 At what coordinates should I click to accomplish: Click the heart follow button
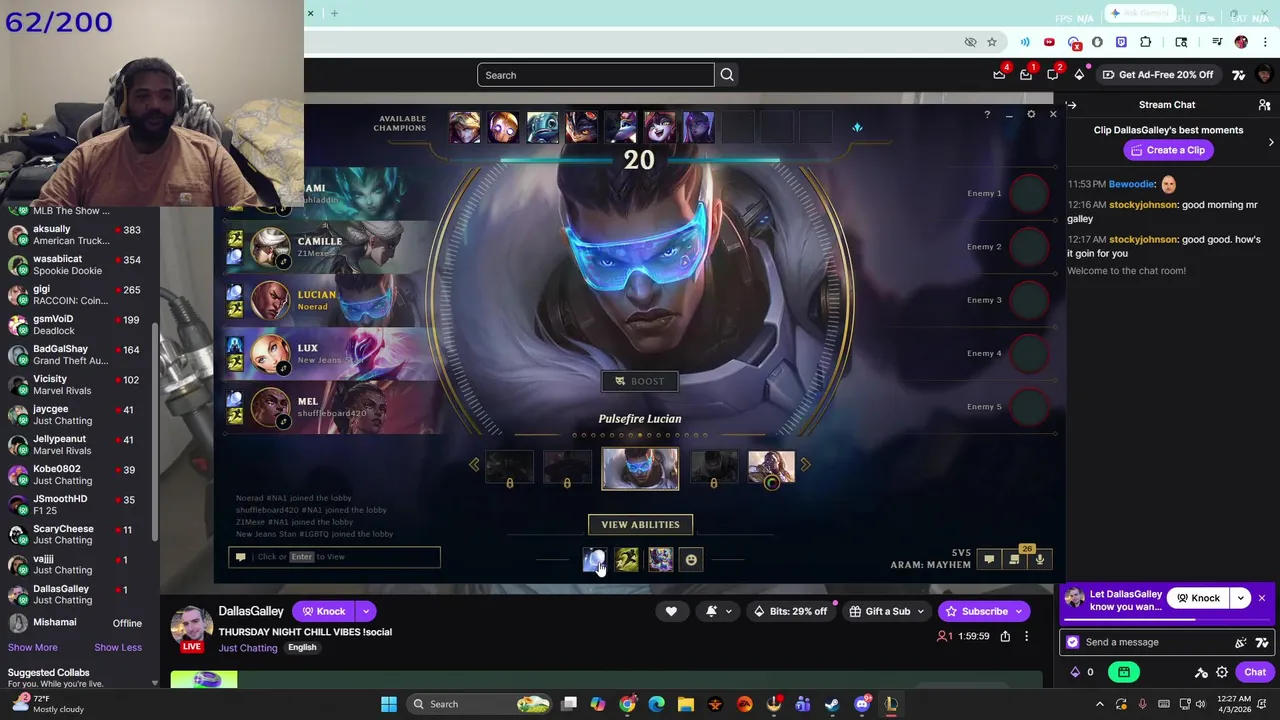point(671,611)
